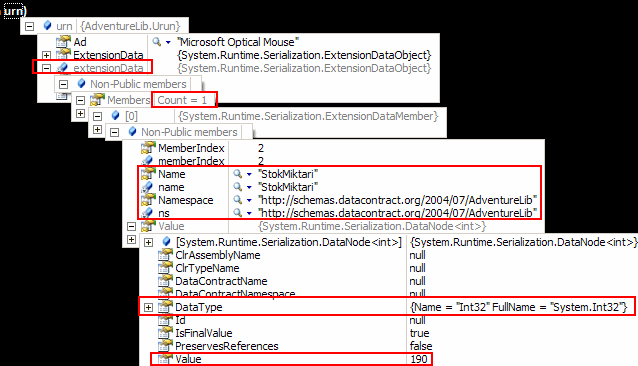Viewport: 638px width, 366px height.
Task: Click the extensionData private field icon
Action: (x=63, y=68)
